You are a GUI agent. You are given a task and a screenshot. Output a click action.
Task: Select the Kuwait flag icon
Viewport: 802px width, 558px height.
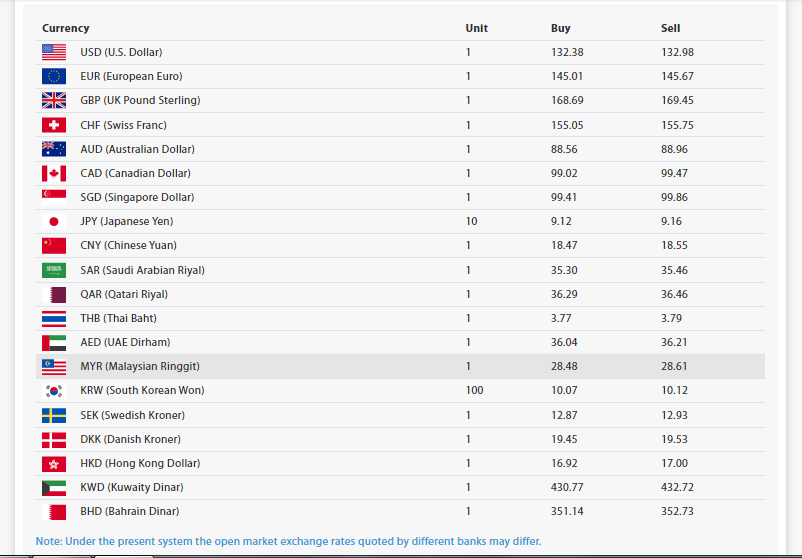54,488
